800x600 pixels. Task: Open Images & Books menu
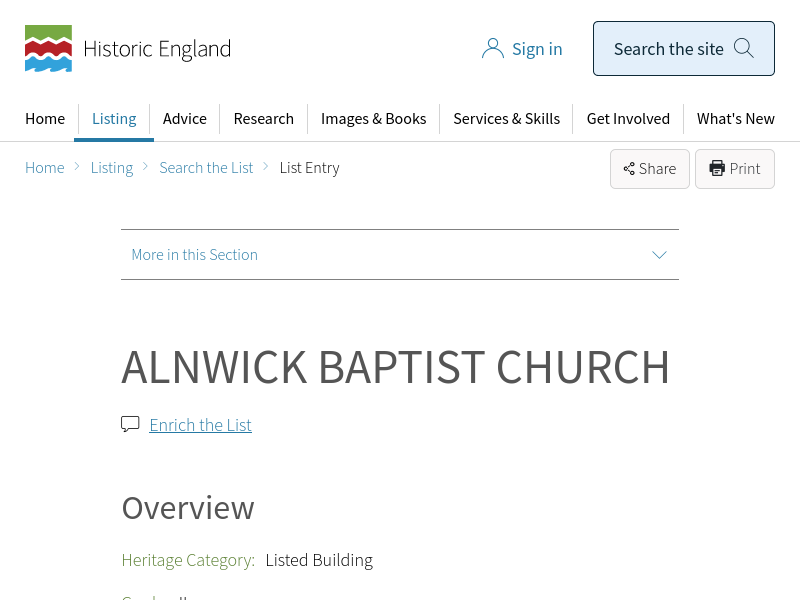point(373,118)
